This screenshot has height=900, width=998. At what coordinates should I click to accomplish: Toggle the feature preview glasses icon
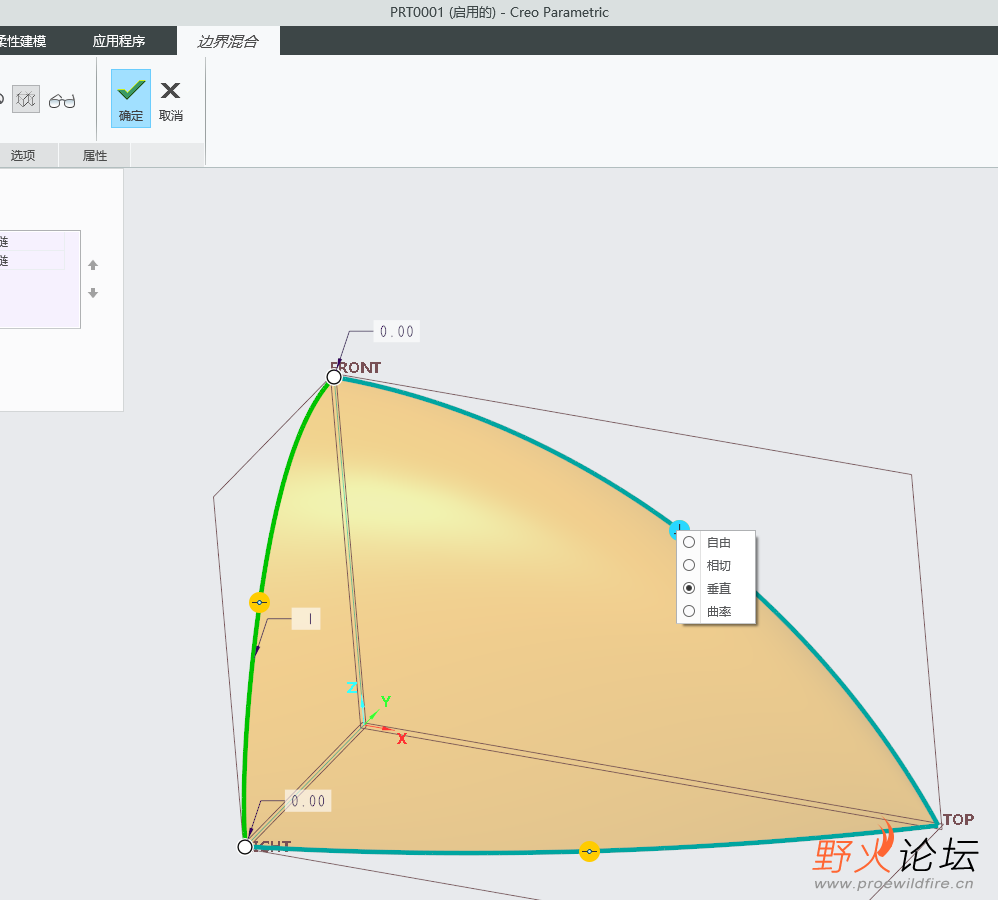point(62,101)
